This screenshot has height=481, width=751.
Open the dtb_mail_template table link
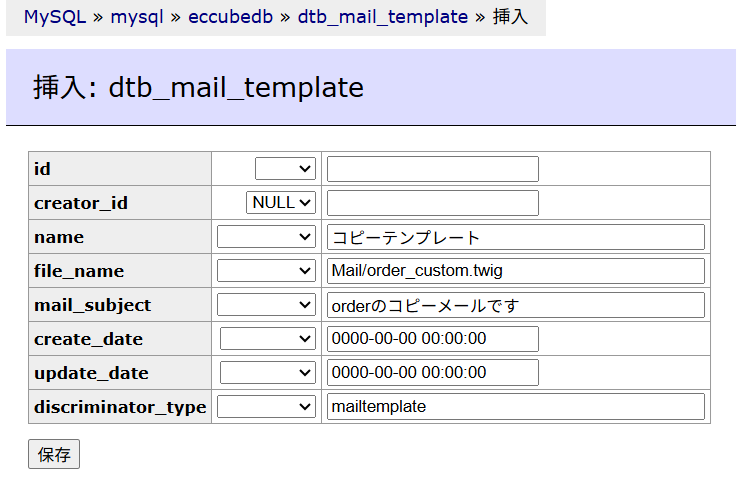pyautogui.click(x=382, y=17)
